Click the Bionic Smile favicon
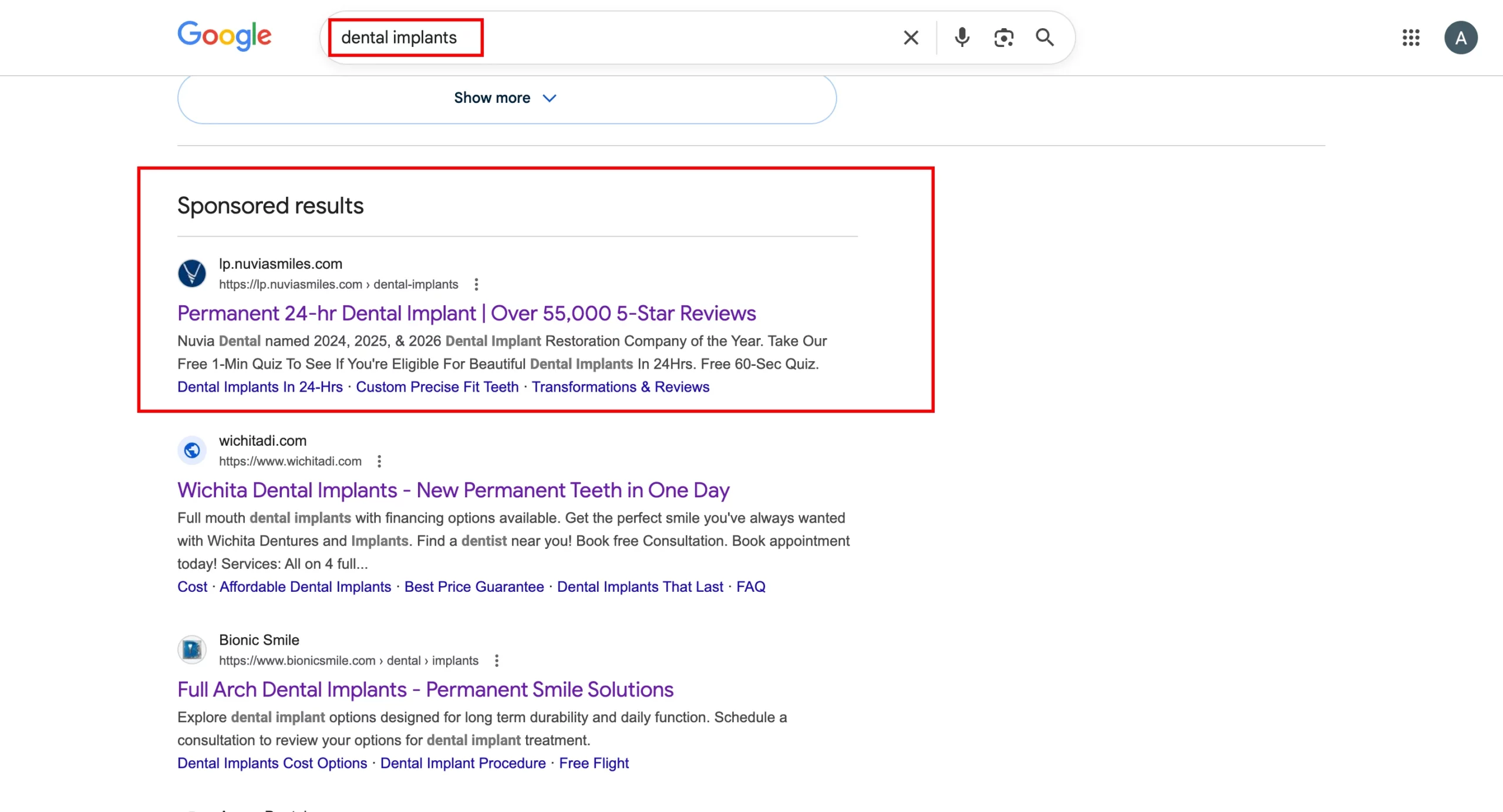The height and width of the screenshot is (812, 1503). click(192, 649)
